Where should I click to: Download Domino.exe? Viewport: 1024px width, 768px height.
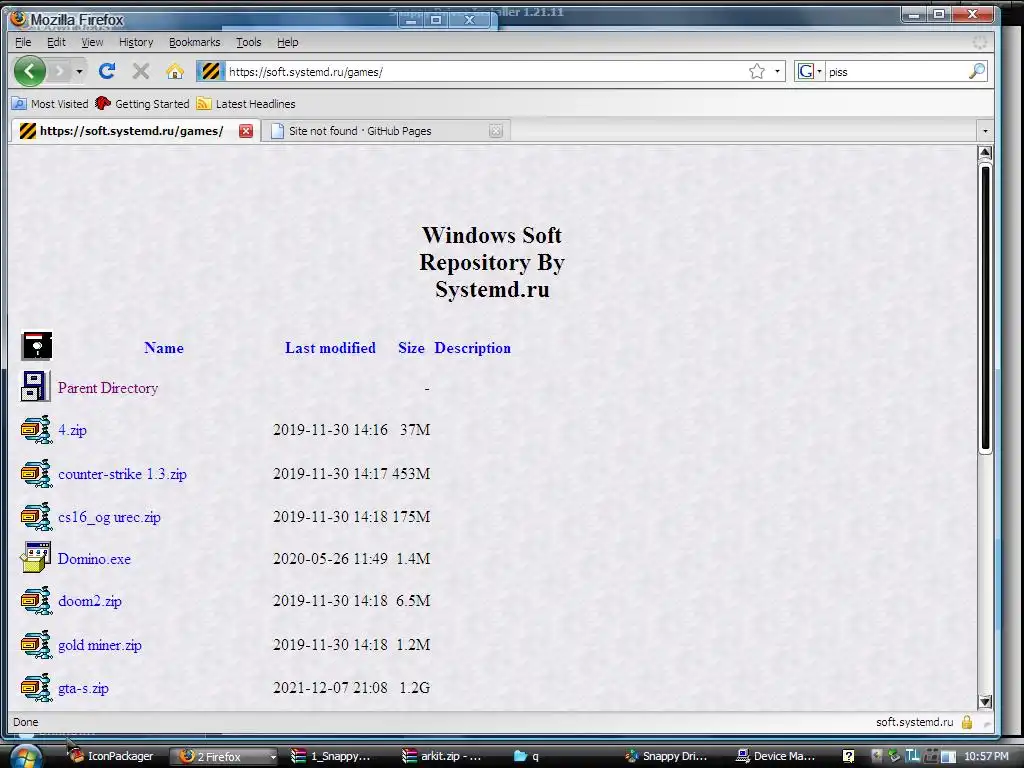(94, 559)
